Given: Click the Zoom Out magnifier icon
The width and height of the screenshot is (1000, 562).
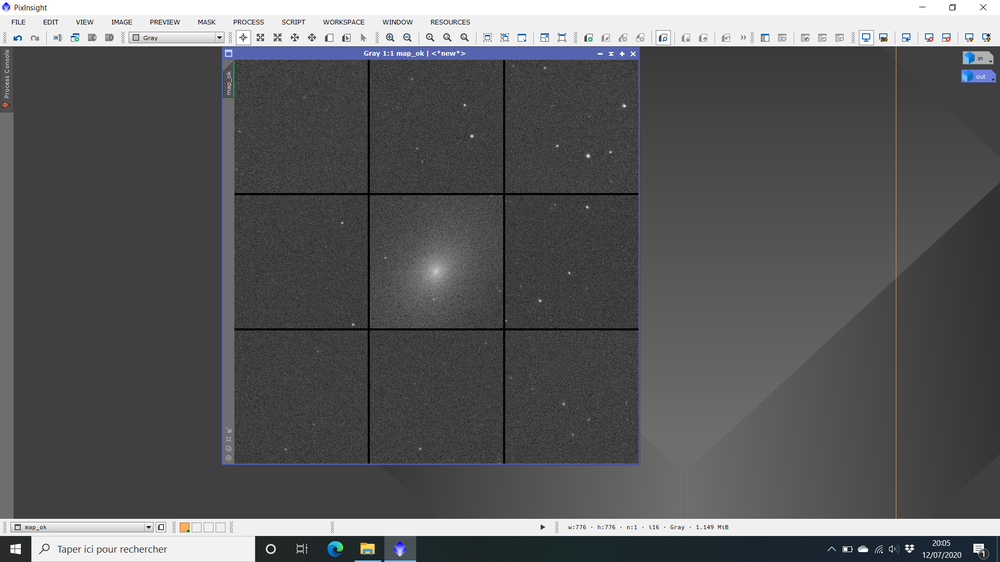Looking at the screenshot, I should pos(407,38).
